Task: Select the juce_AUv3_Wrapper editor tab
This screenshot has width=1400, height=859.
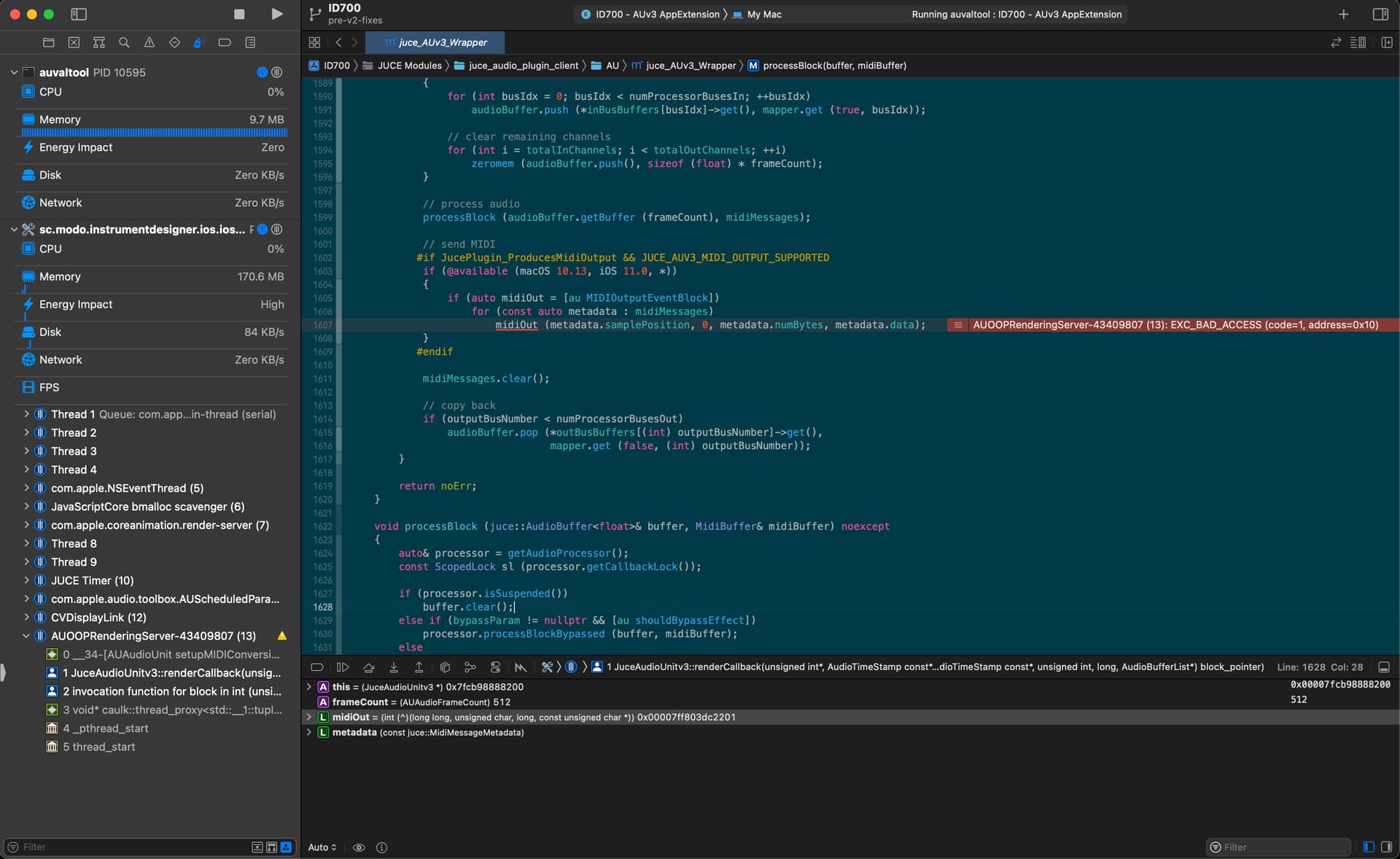Action: point(435,42)
